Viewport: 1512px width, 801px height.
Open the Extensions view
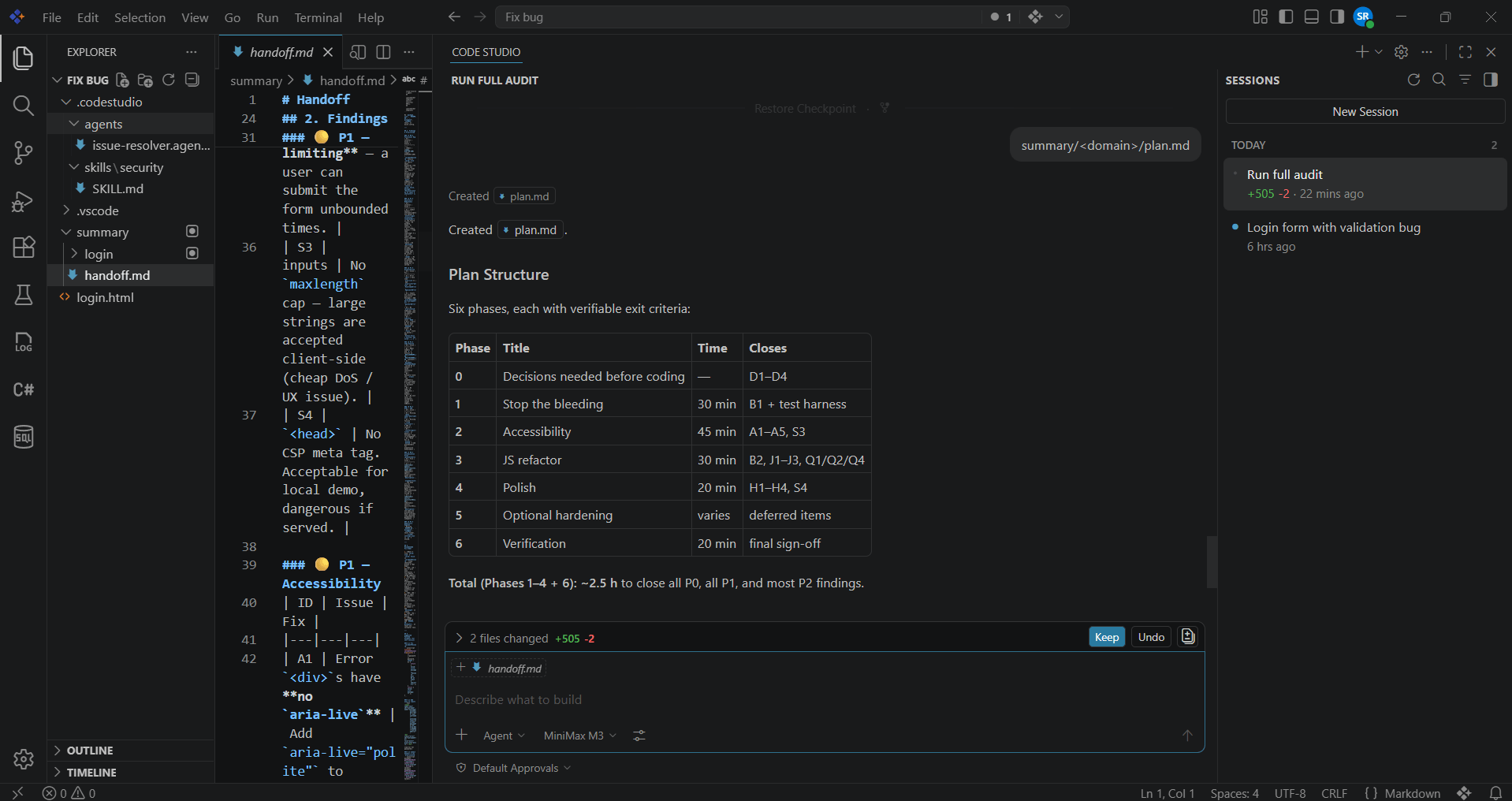(24, 248)
